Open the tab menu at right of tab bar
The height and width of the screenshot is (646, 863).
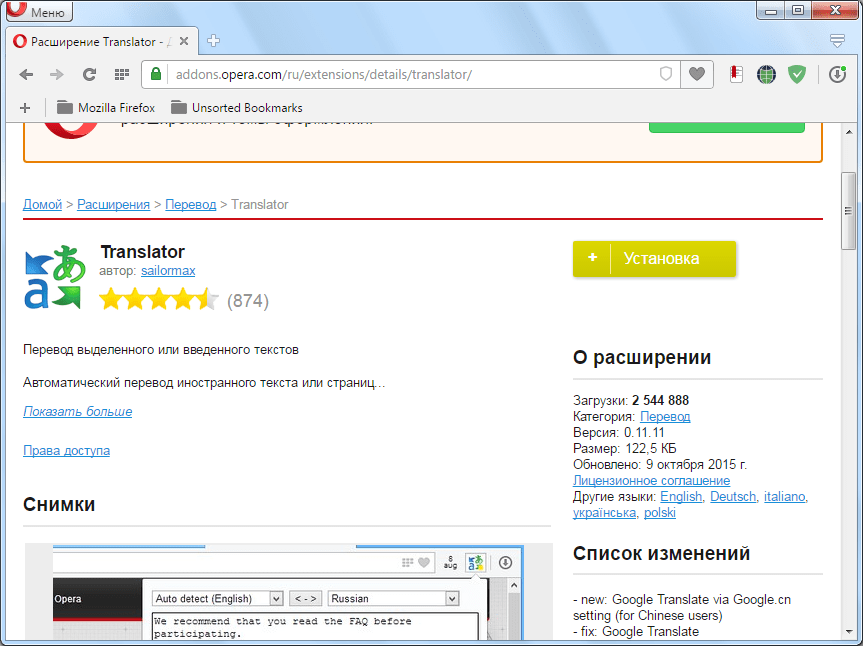(837, 41)
